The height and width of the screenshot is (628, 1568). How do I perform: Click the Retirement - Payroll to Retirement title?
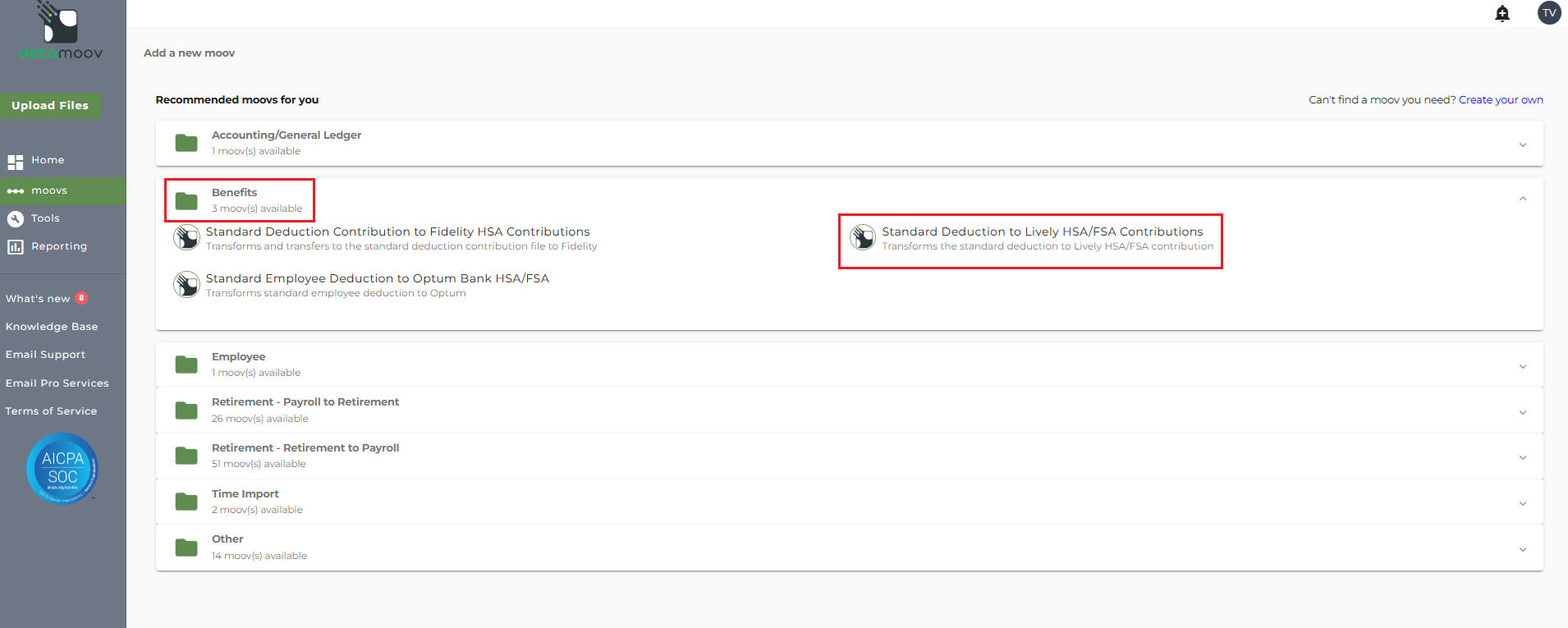pos(305,402)
